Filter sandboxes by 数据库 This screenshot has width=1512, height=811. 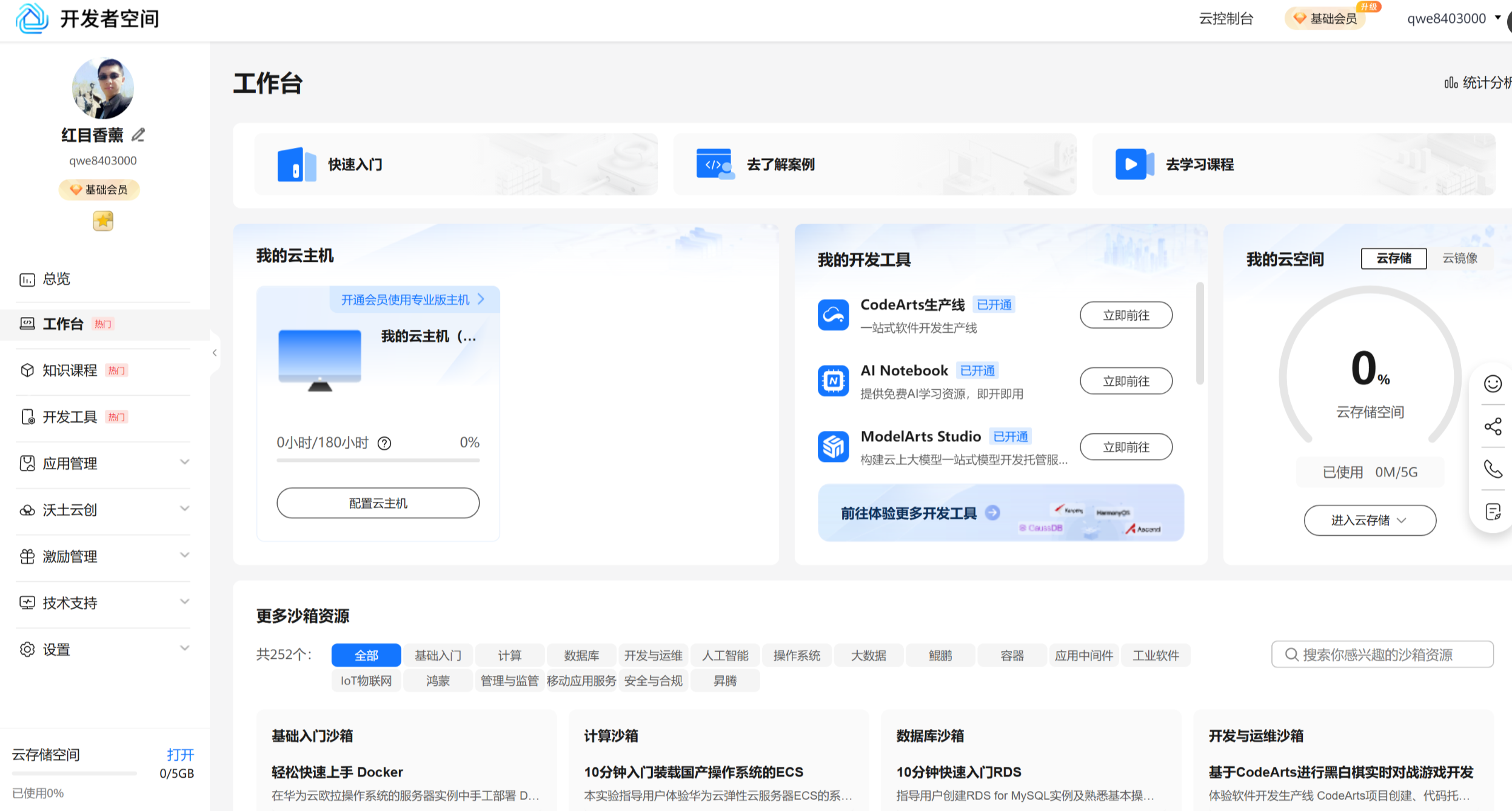[581, 655]
